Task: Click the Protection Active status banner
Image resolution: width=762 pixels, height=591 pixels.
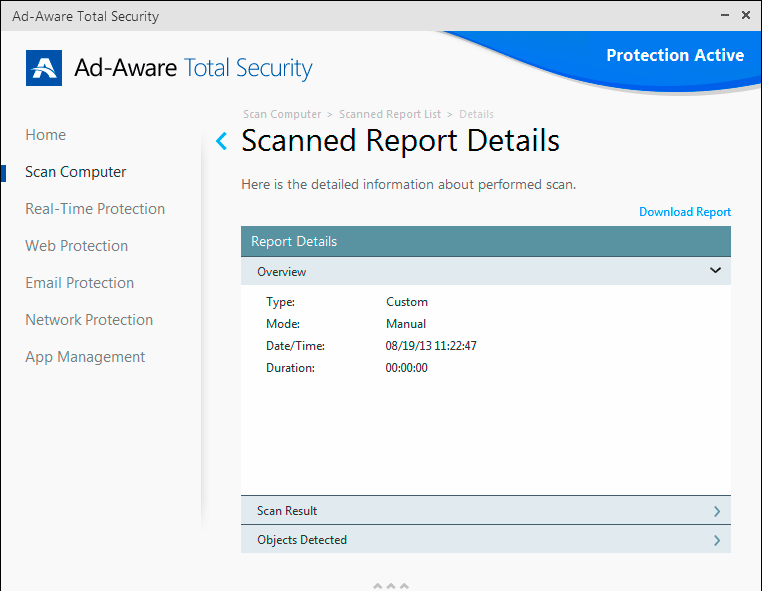Action: tap(674, 56)
